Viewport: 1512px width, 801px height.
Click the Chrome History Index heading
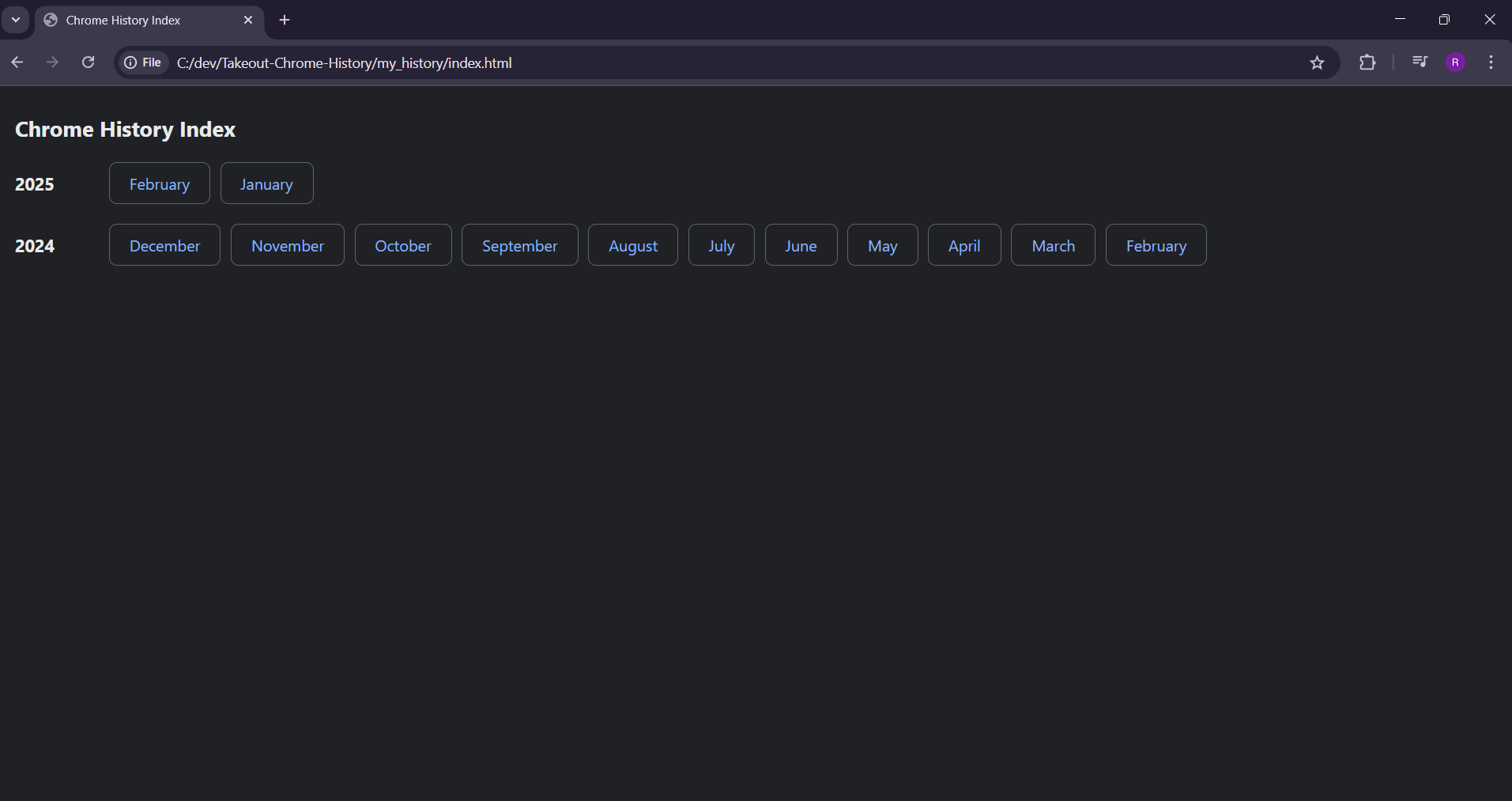pyautogui.click(x=126, y=130)
